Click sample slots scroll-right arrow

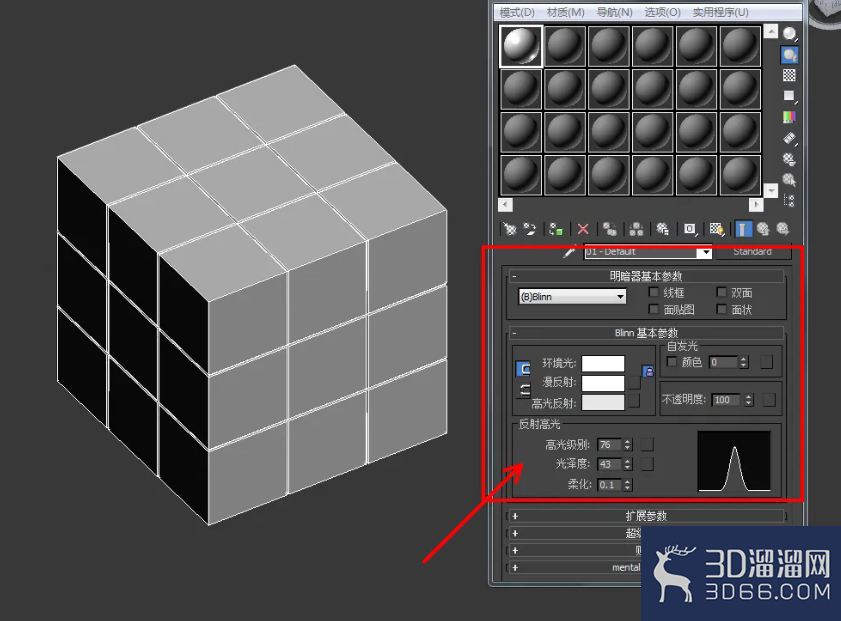[756, 205]
